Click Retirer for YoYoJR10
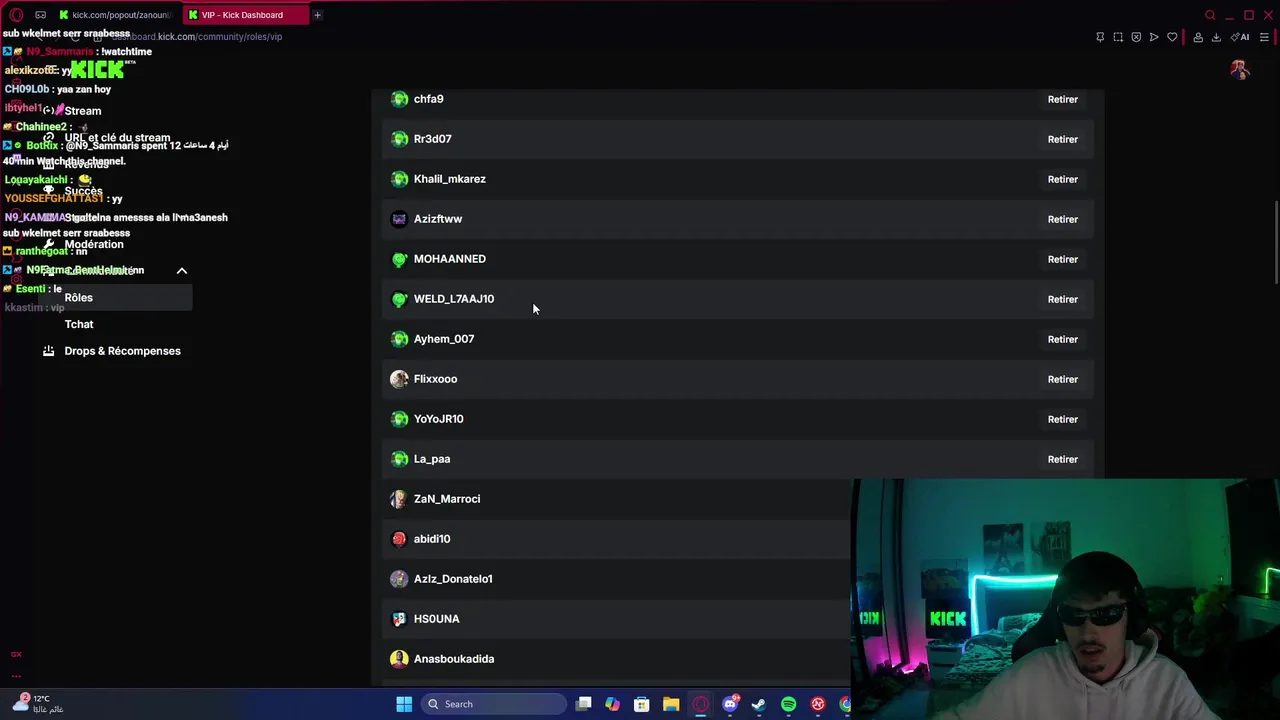1280x720 pixels. [x=1062, y=419]
